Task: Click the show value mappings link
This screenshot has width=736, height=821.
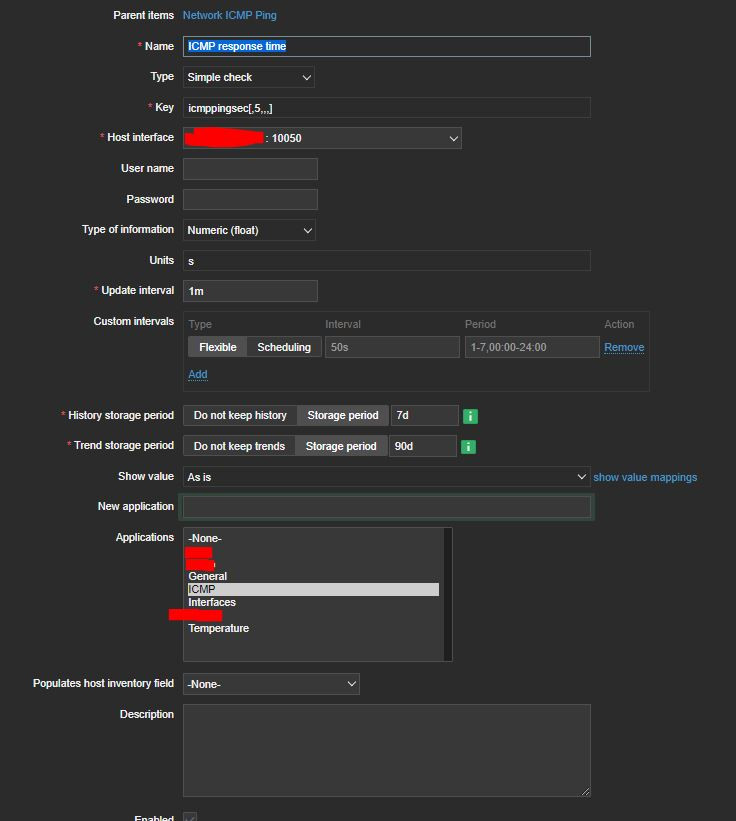Action: point(645,477)
